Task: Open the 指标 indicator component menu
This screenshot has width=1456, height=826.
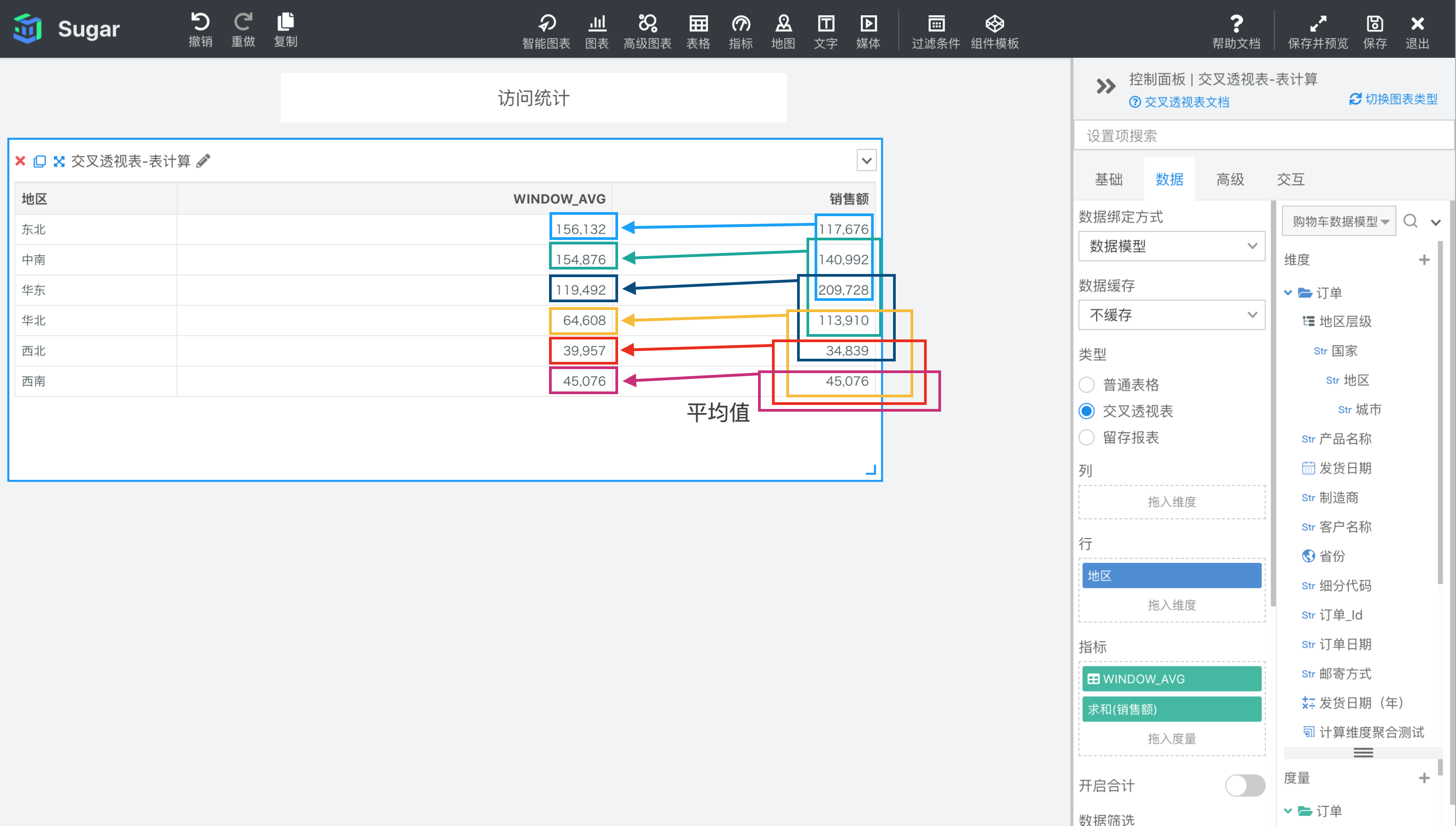Action: coord(741,31)
